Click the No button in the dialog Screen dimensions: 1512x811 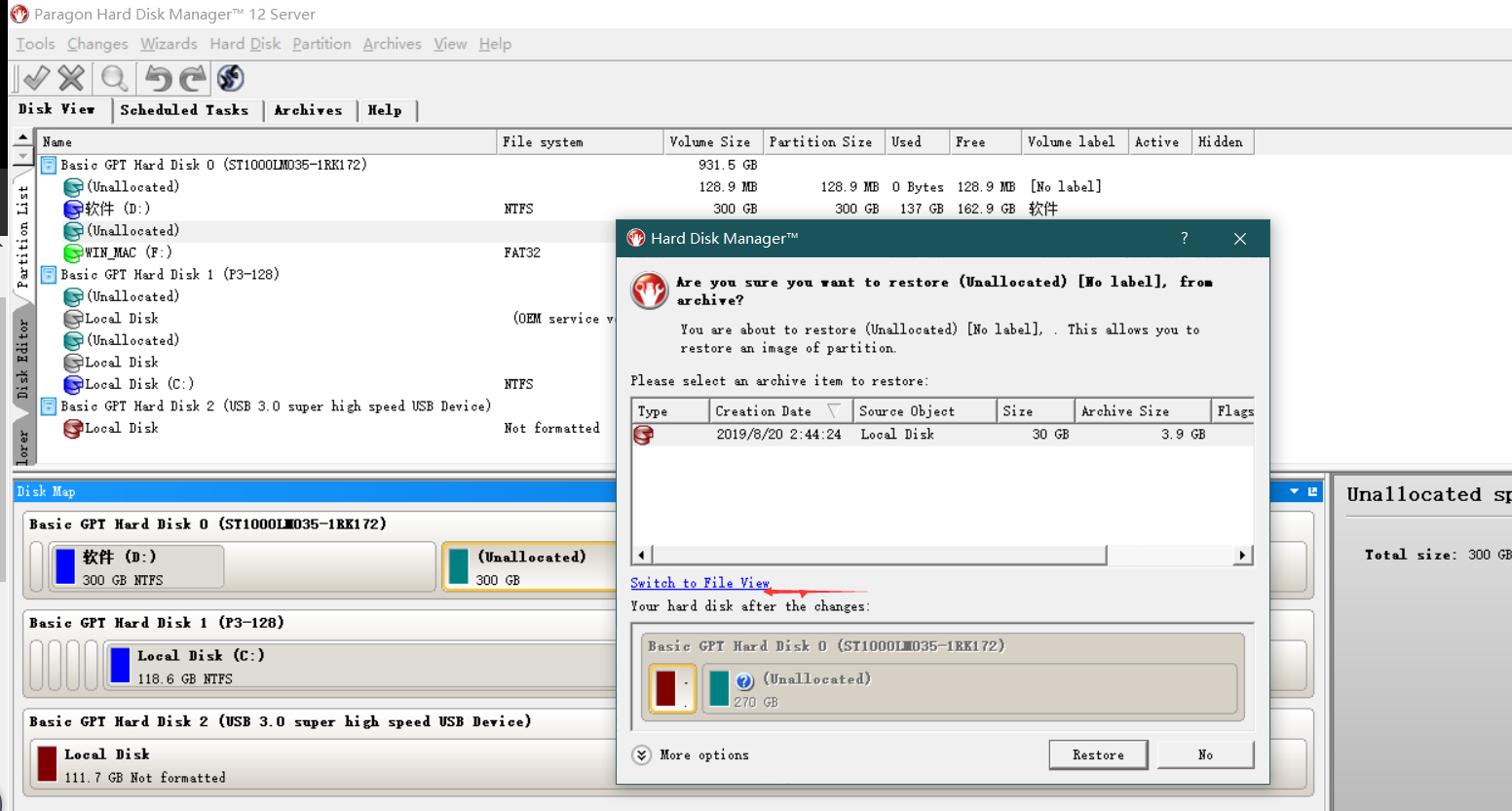click(1205, 754)
